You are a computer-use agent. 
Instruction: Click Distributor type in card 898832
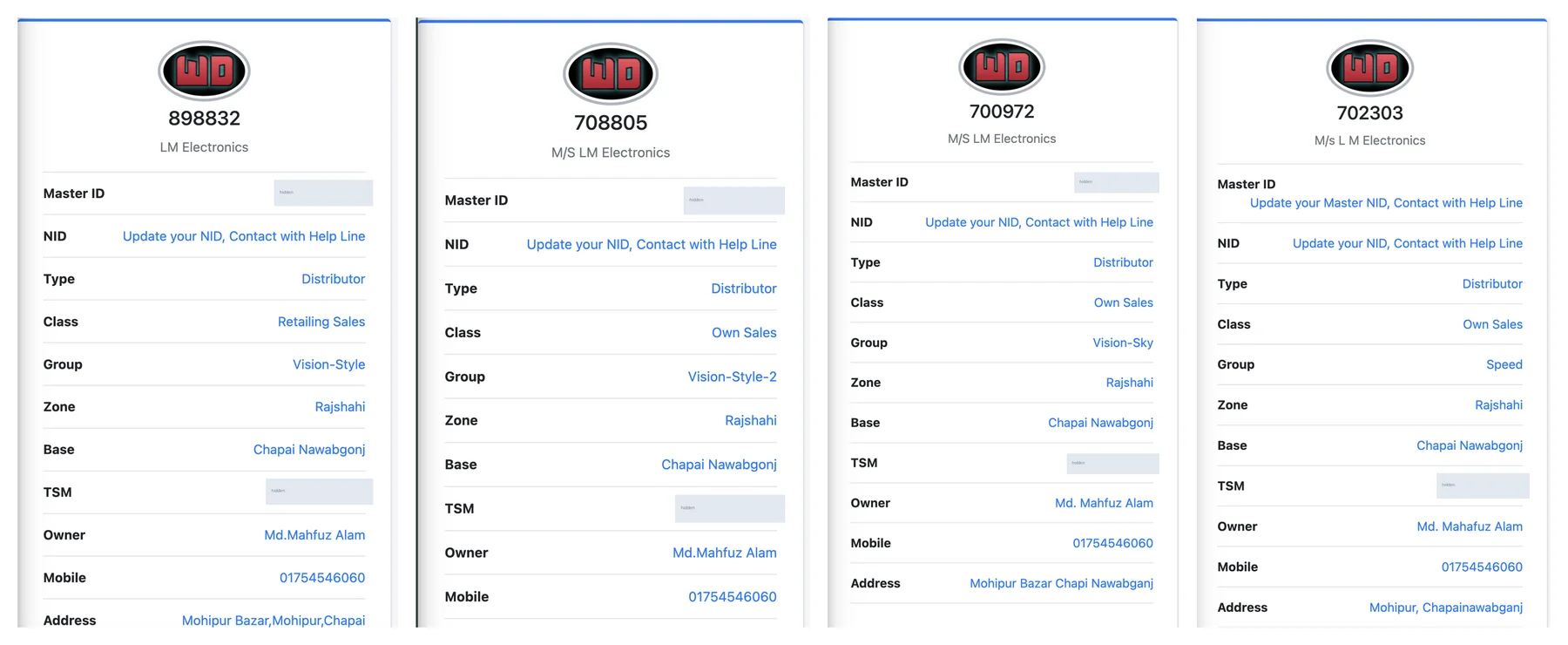[333, 279]
